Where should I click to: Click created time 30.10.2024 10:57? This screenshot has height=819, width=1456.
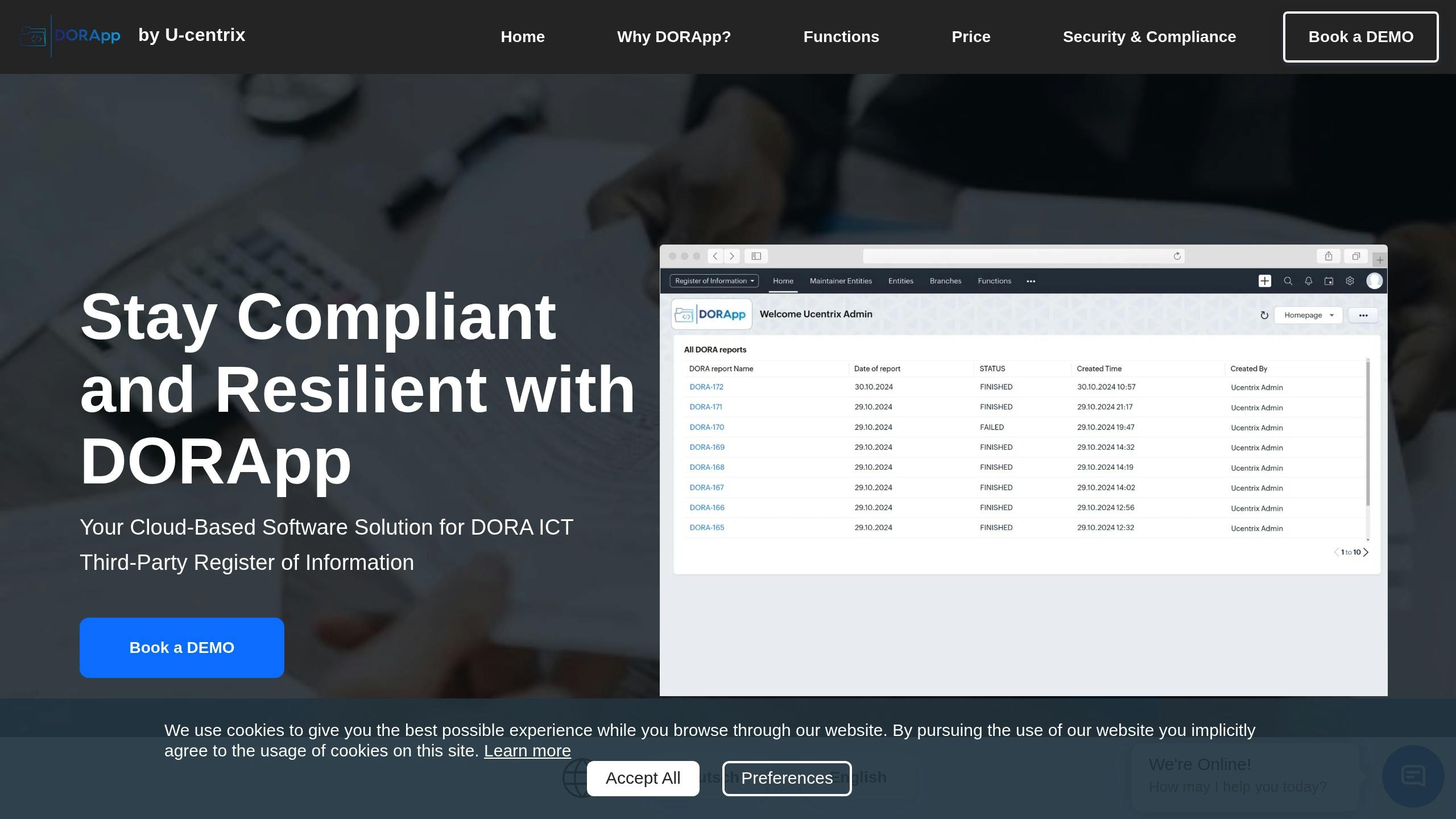[1106, 387]
